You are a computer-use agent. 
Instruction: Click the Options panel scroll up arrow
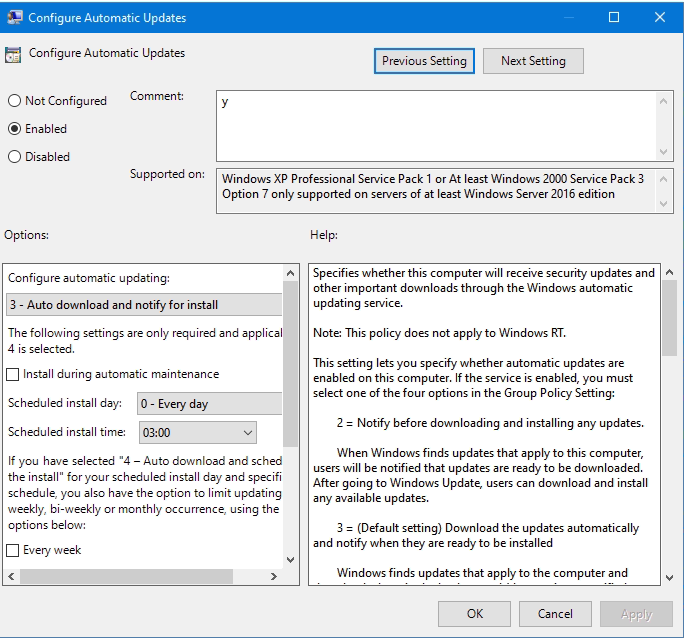pos(291,273)
